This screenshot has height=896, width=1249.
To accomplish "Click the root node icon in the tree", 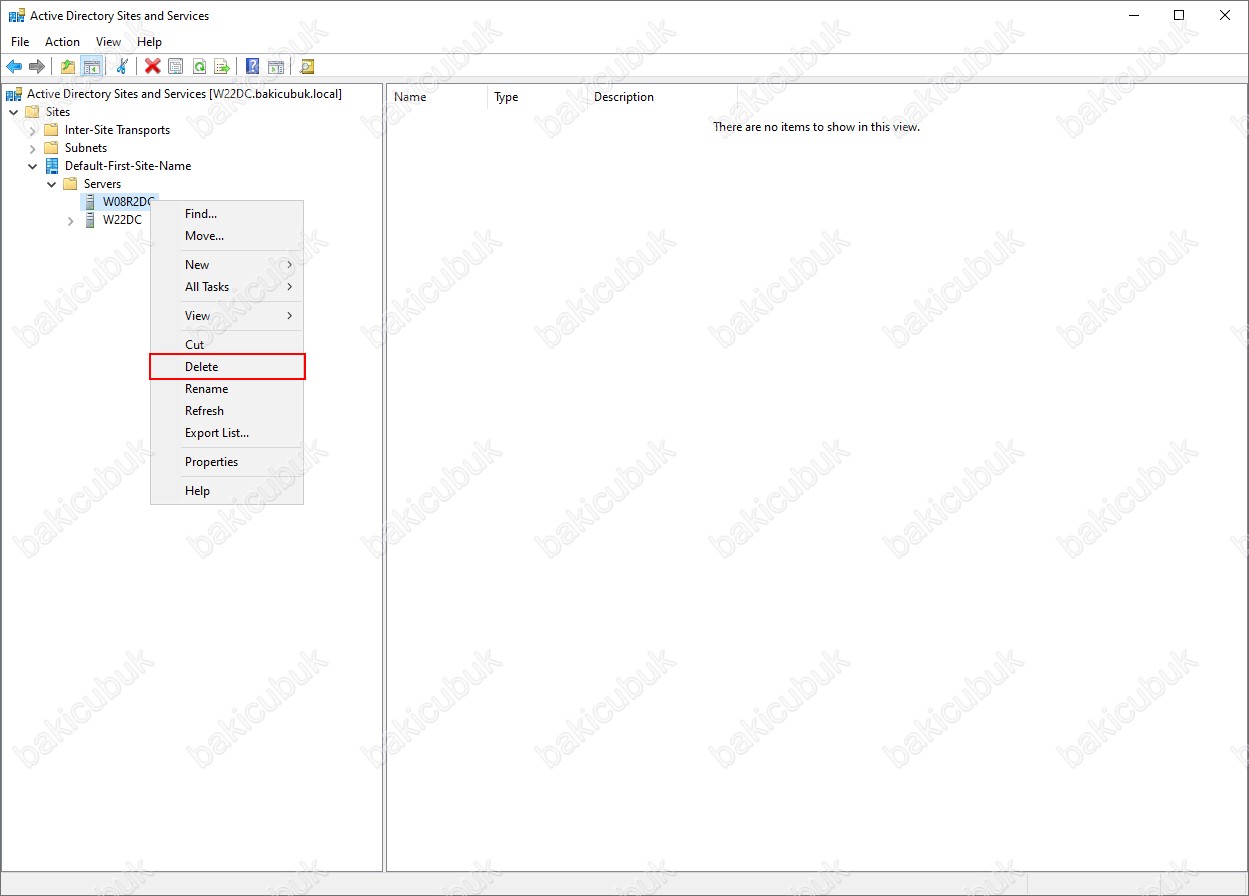I will 14,94.
